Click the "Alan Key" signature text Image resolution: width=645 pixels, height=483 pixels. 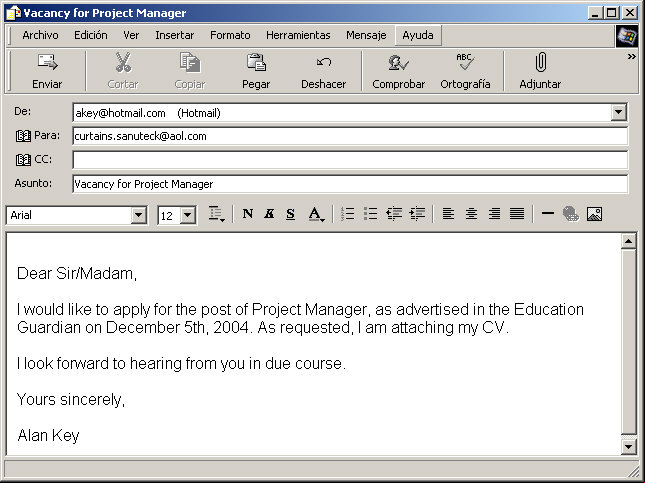(48, 435)
